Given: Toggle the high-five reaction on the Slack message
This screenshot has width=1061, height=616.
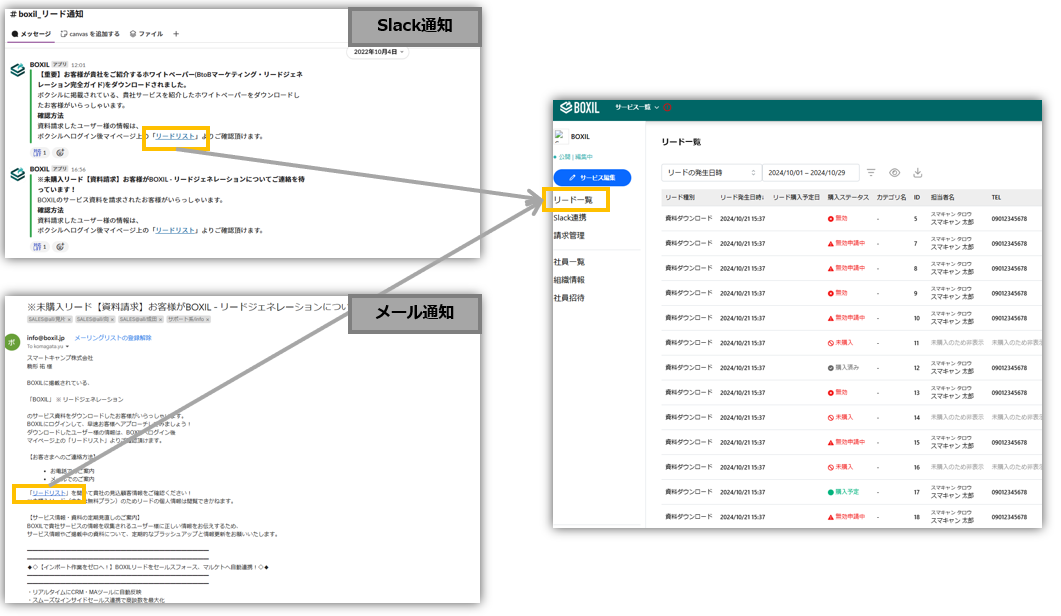Looking at the screenshot, I should 41,151.
